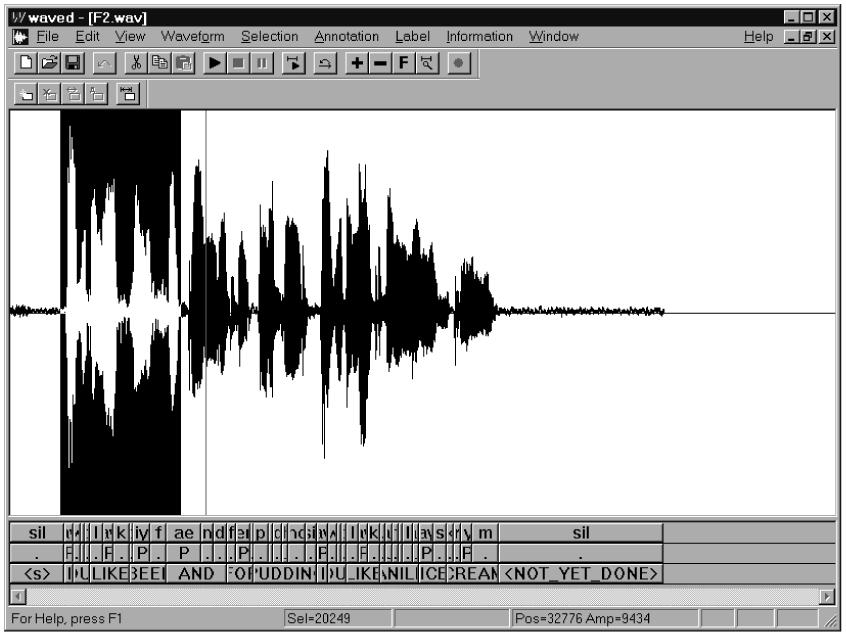
Task: Add a new annotation tier
Action: click(x=25, y=94)
